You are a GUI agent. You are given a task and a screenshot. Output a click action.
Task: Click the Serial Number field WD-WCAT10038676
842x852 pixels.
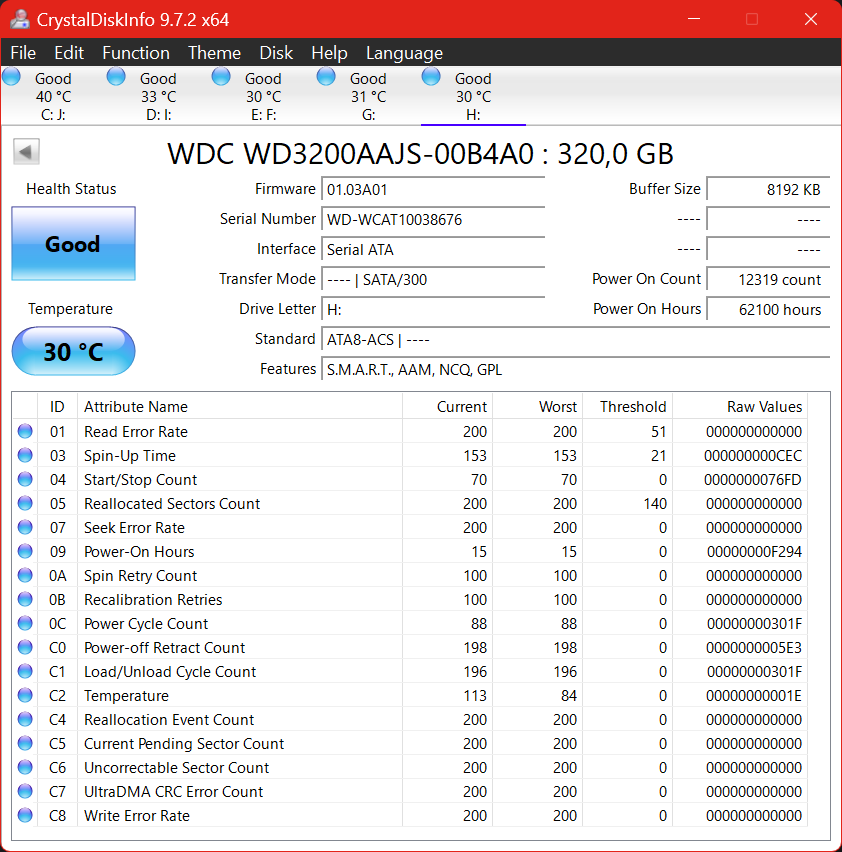(x=433, y=220)
